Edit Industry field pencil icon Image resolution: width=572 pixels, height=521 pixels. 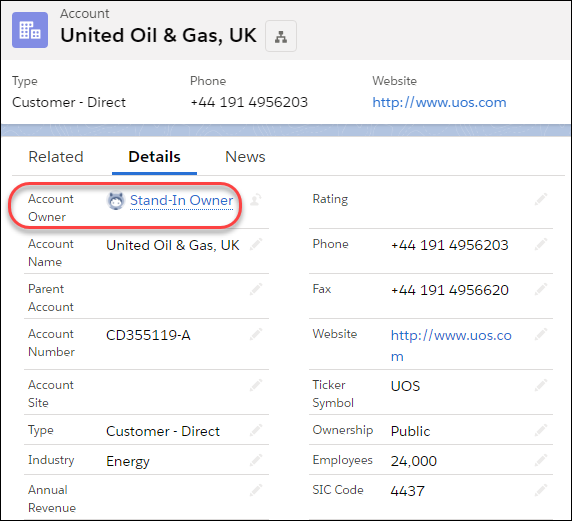tap(256, 460)
